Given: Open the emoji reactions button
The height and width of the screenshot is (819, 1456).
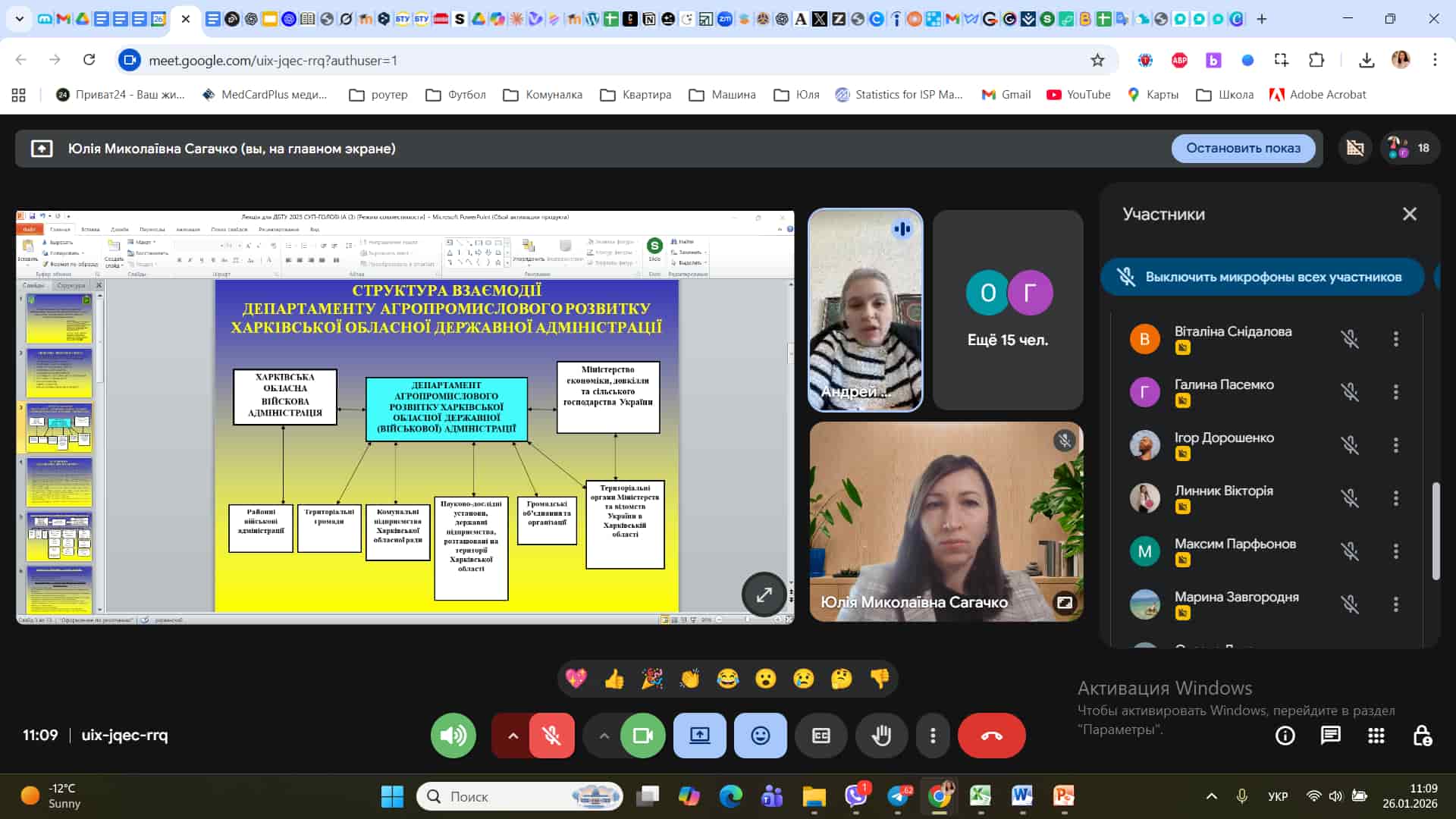Looking at the screenshot, I should pyautogui.click(x=760, y=736).
